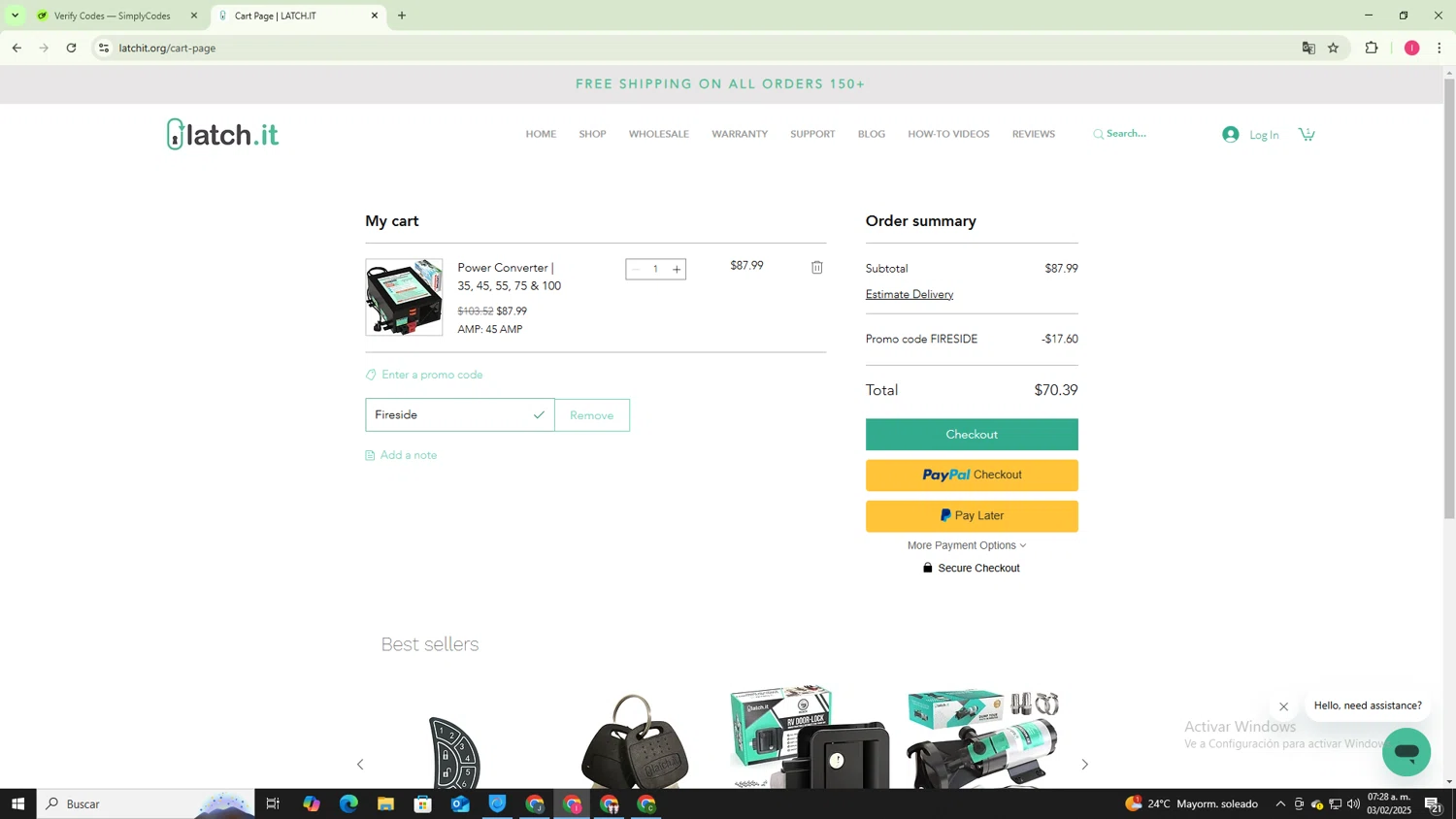Open the chat widget button
The image size is (1456, 819).
coord(1406,752)
